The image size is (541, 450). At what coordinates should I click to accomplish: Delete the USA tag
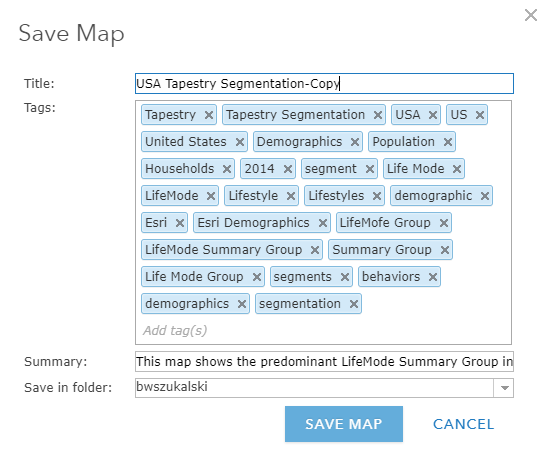(433, 115)
